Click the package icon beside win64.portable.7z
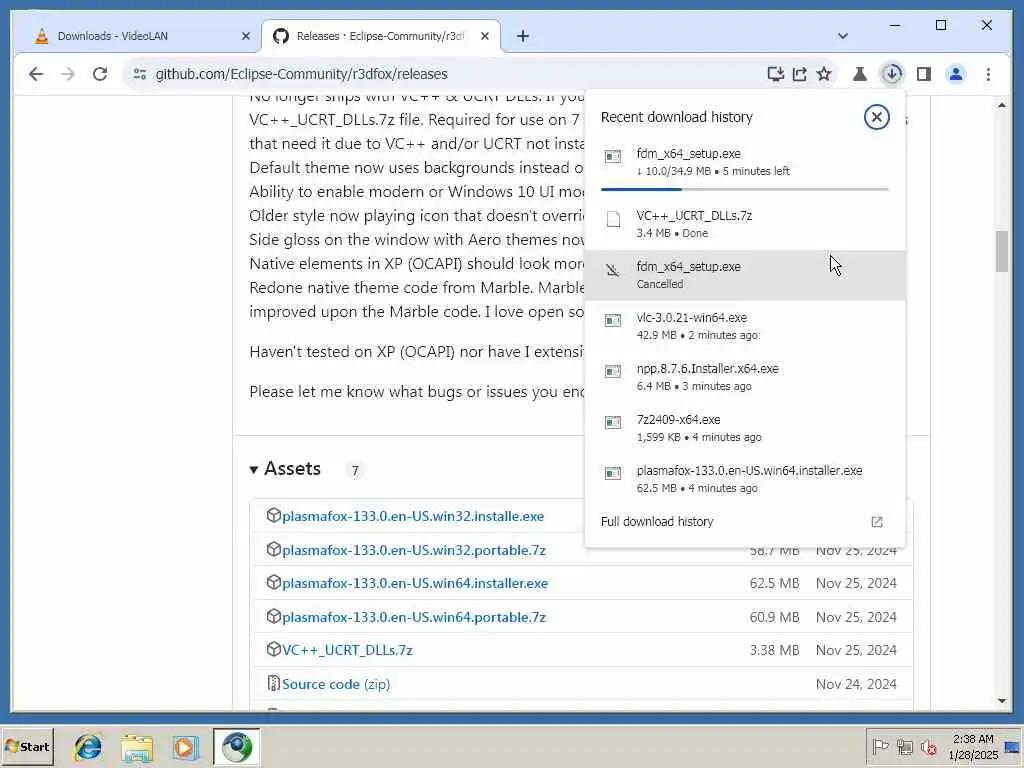1024x768 pixels. click(274, 616)
